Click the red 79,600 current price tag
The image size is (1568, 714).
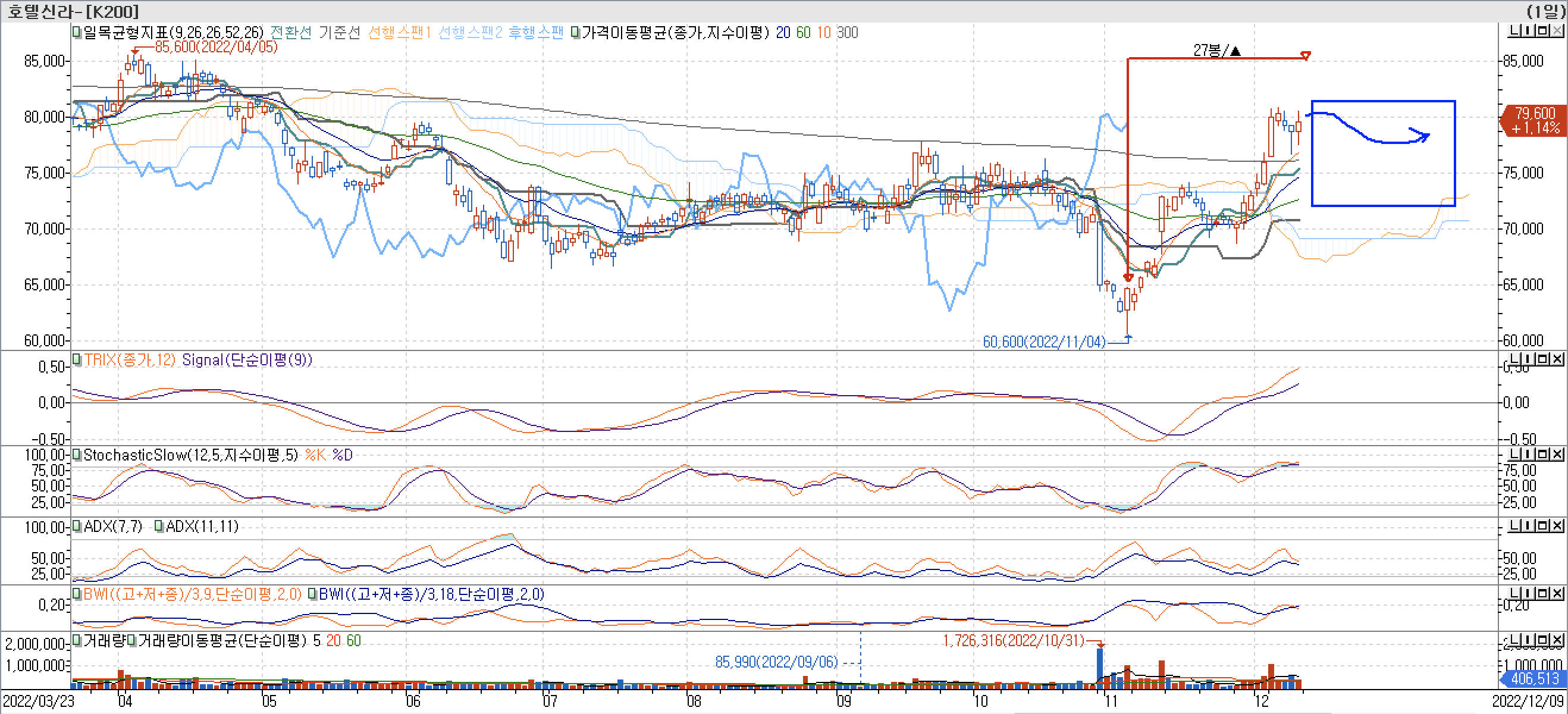tap(1535, 121)
